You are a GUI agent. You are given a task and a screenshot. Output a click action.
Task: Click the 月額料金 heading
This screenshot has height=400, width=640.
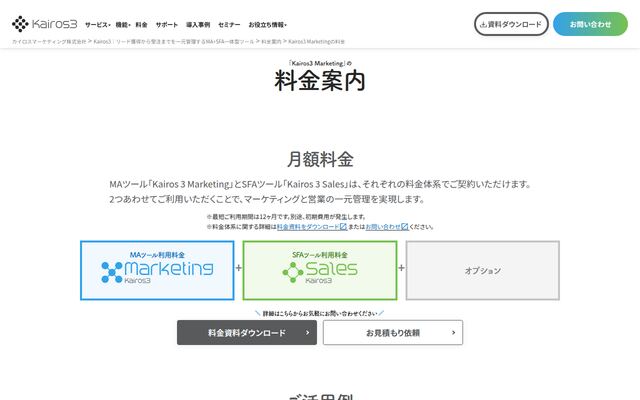tap(320, 159)
